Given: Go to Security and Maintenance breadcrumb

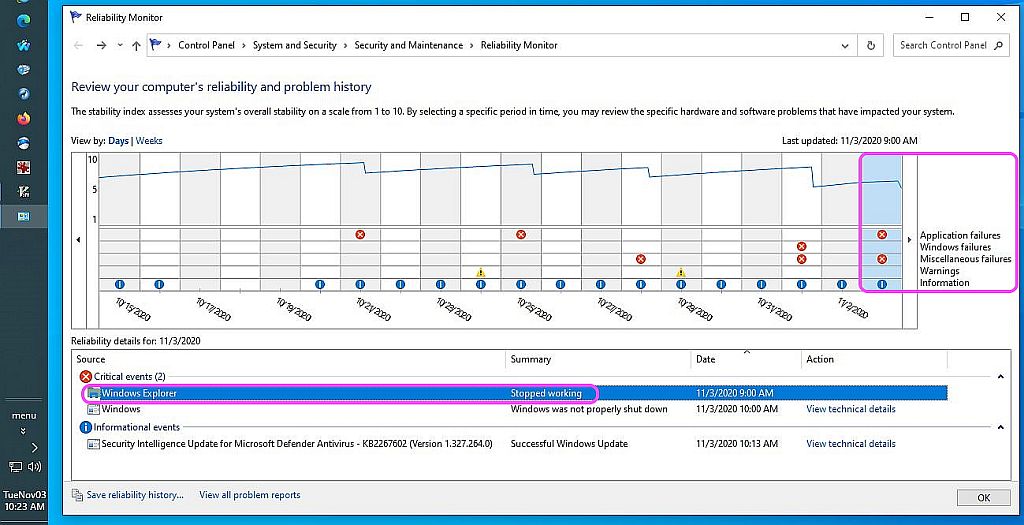Looking at the screenshot, I should pos(409,45).
